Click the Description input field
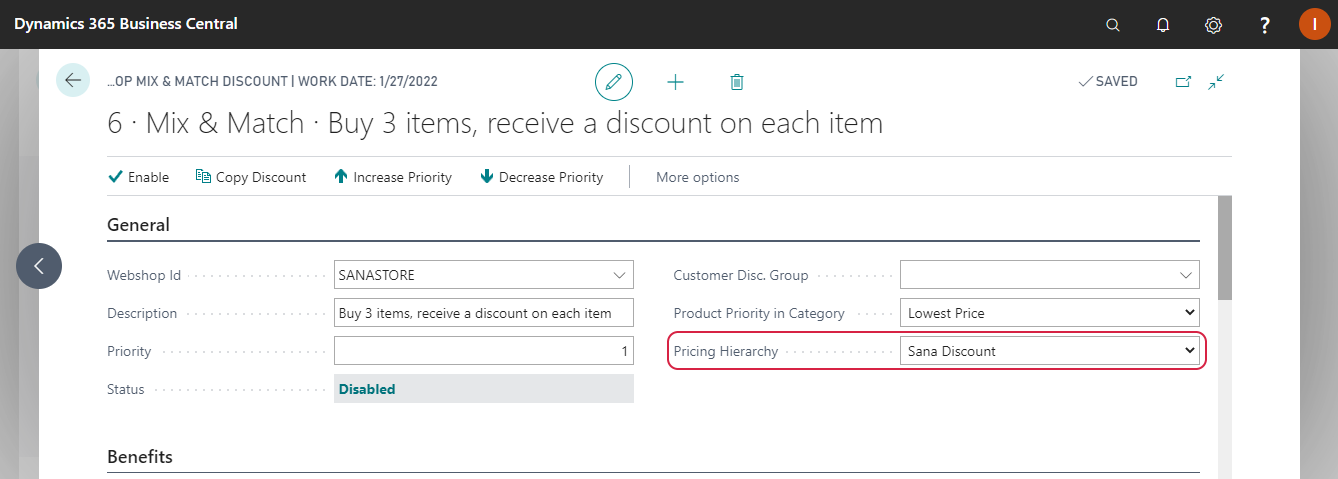 tap(484, 313)
